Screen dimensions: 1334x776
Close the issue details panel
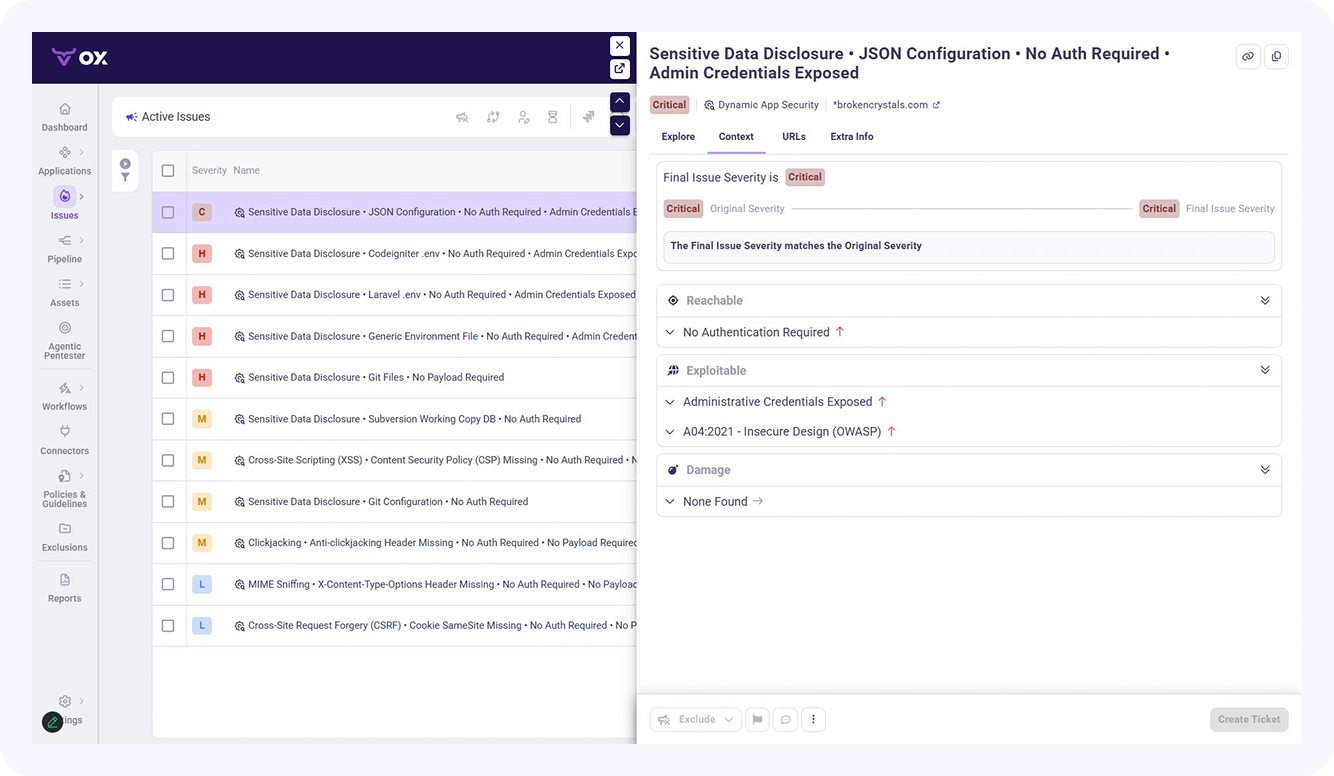point(620,45)
